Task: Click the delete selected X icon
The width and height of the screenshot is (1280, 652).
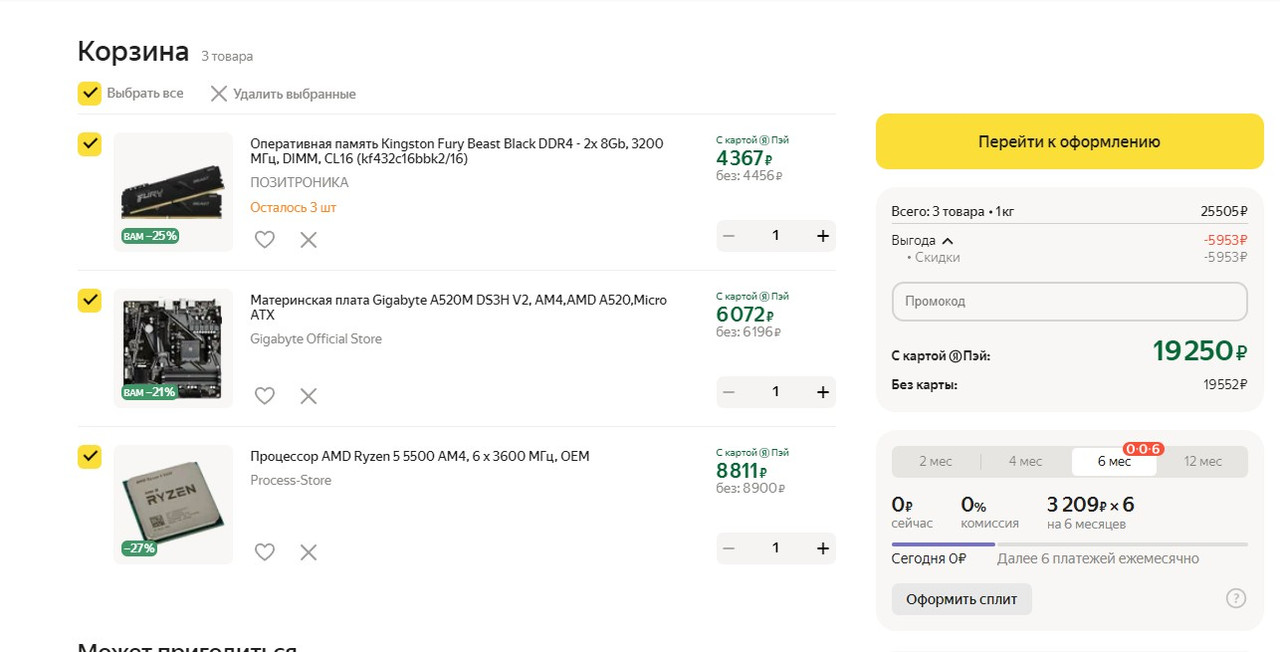Action: 219,94
